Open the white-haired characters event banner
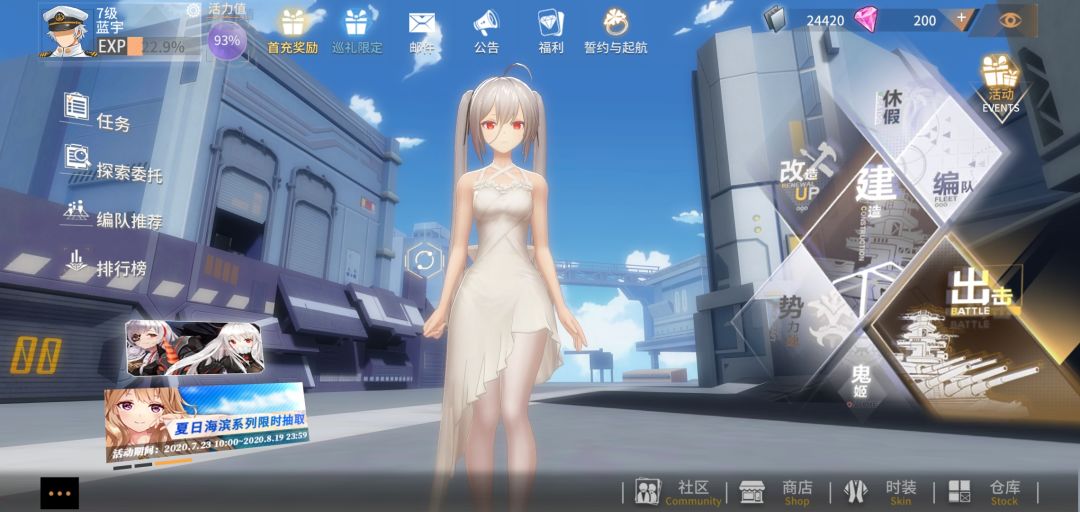Image resolution: width=1080 pixels, height=512 pixels. click(x=194, y=348)
